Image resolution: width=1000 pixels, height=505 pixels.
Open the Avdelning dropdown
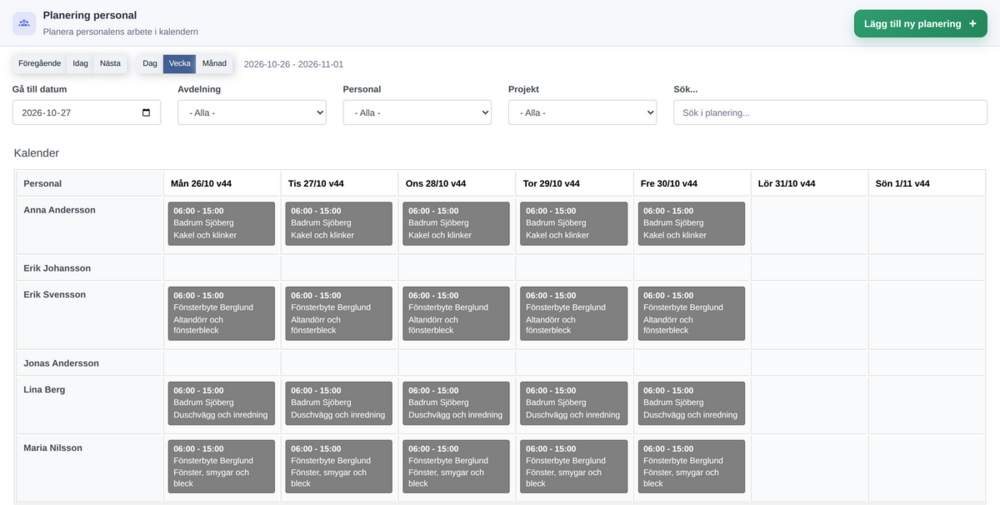[x=252, y=113]
